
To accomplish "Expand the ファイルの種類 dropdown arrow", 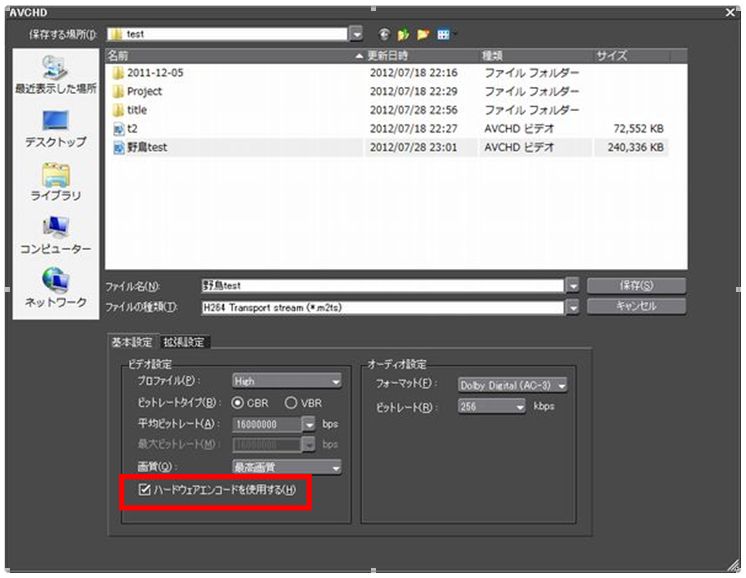I will click(573, 308).
